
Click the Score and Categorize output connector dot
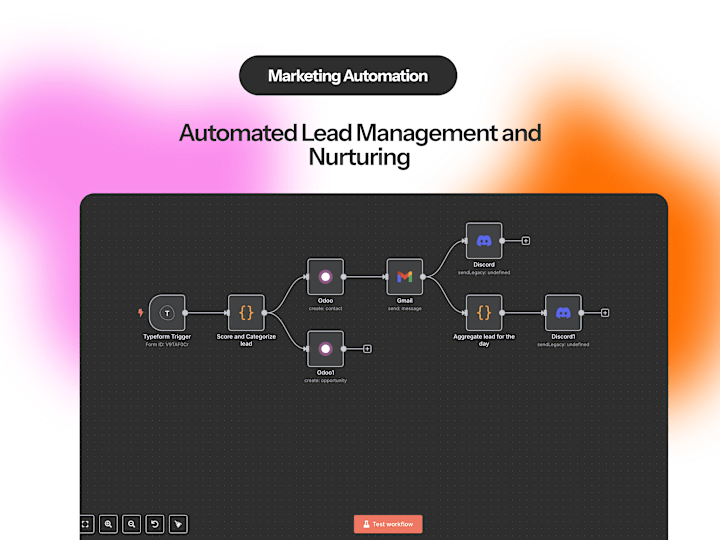(x=264, y=313)
